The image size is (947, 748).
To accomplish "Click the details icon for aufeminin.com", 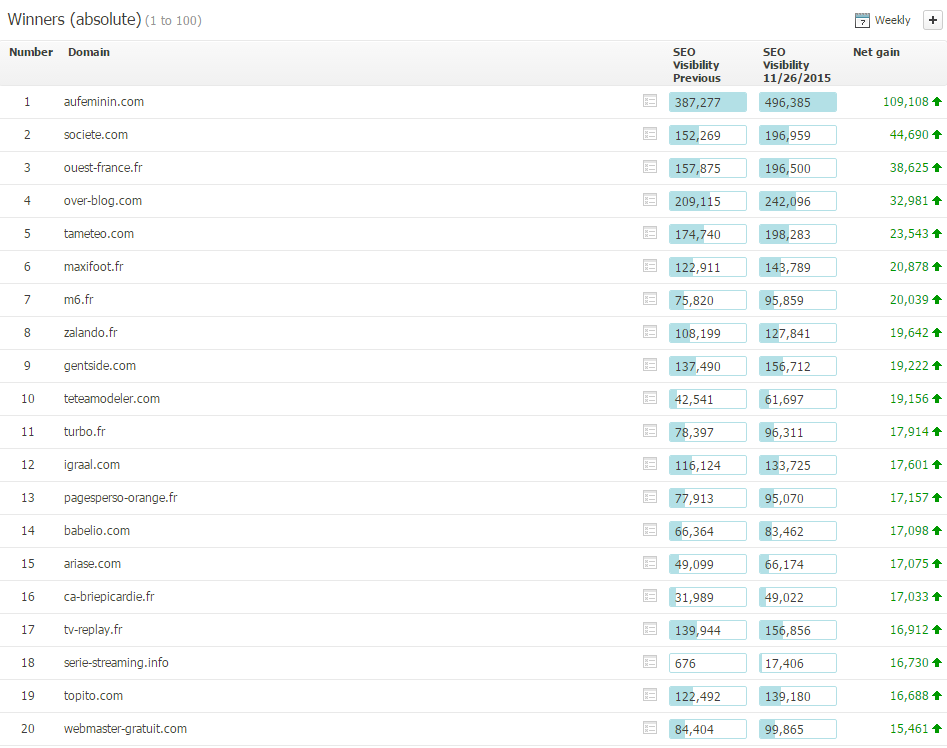I will click(650, 101).
